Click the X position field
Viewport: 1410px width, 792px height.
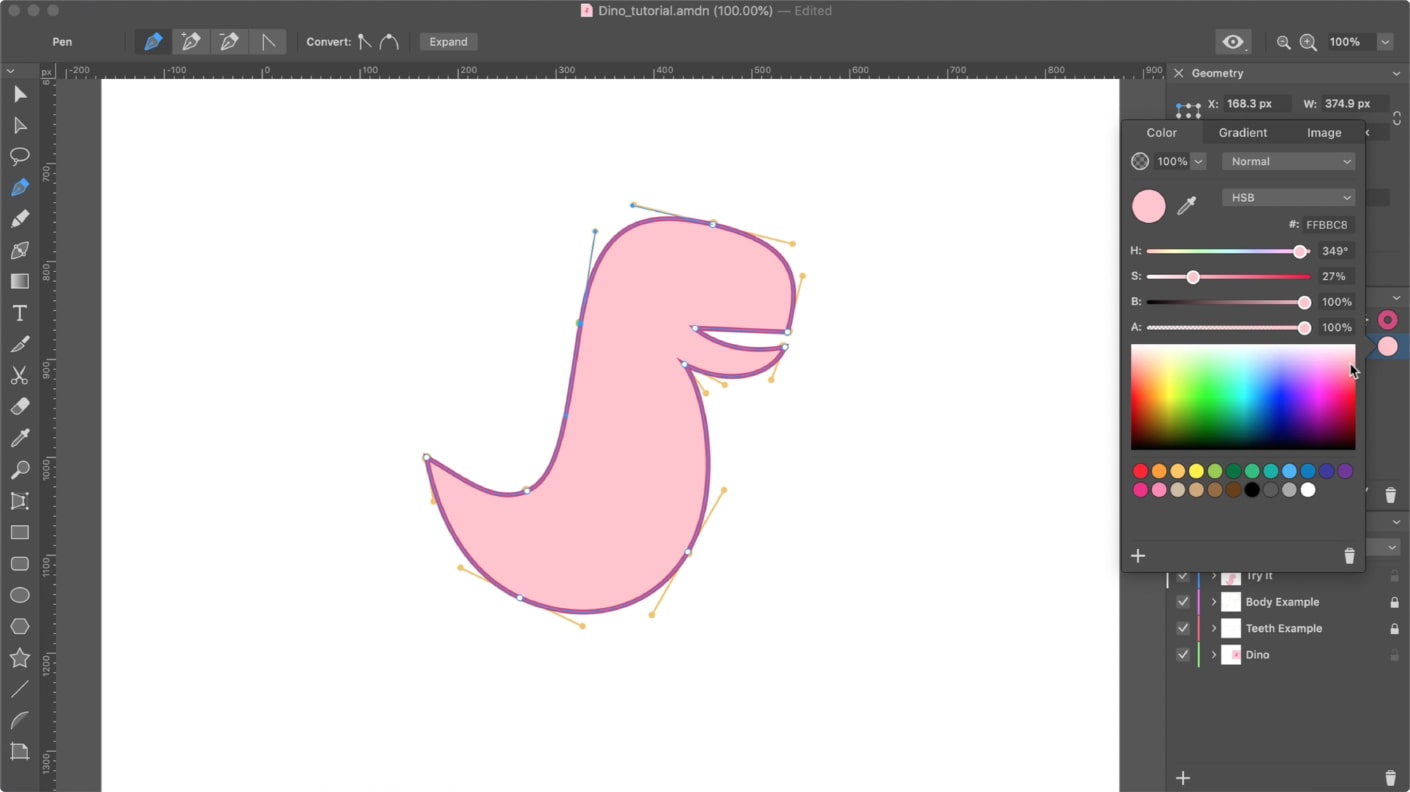click(1256, 104)
